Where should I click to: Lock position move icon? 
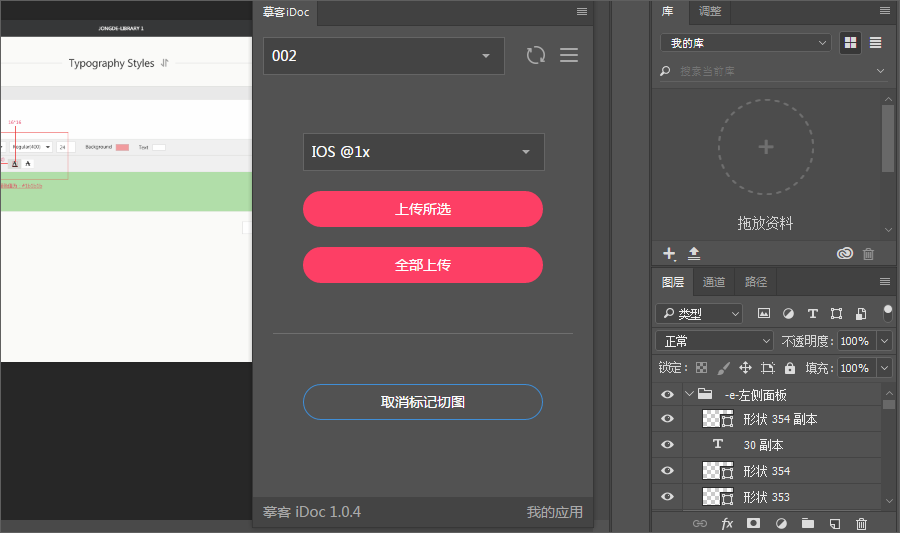[745, 368]
